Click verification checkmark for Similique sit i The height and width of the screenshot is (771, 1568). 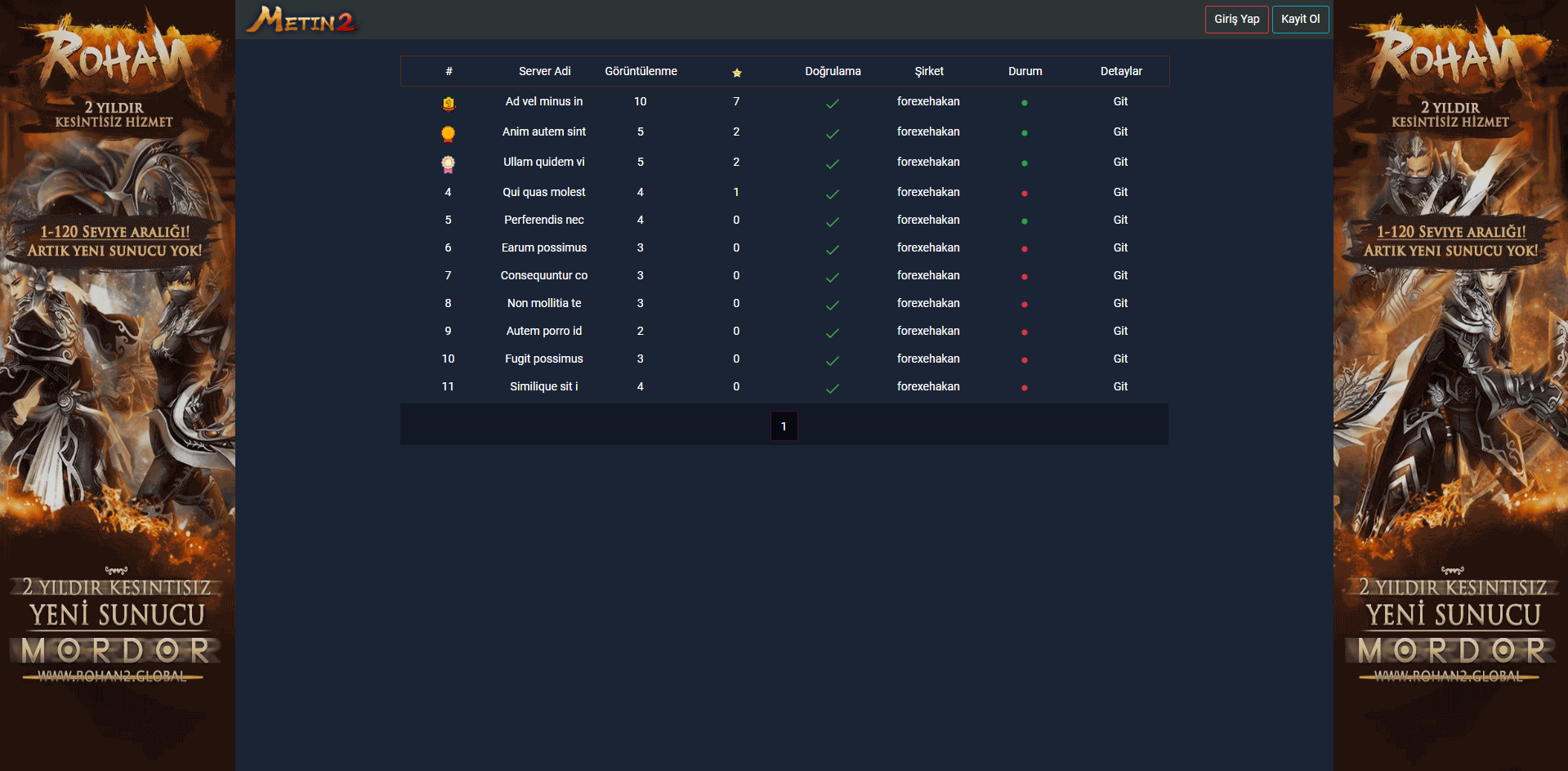coord(833,389)
